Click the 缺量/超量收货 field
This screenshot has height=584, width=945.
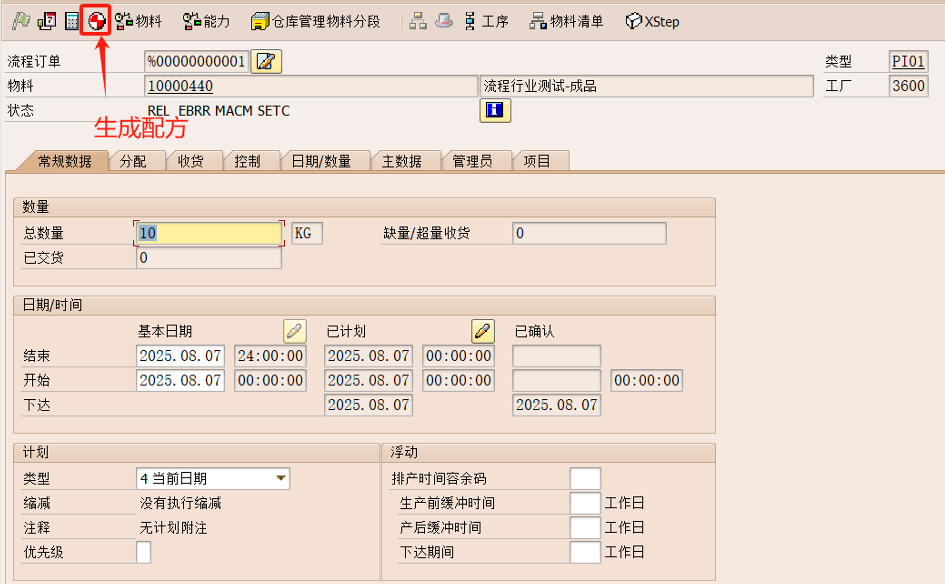tap(589, 233)
